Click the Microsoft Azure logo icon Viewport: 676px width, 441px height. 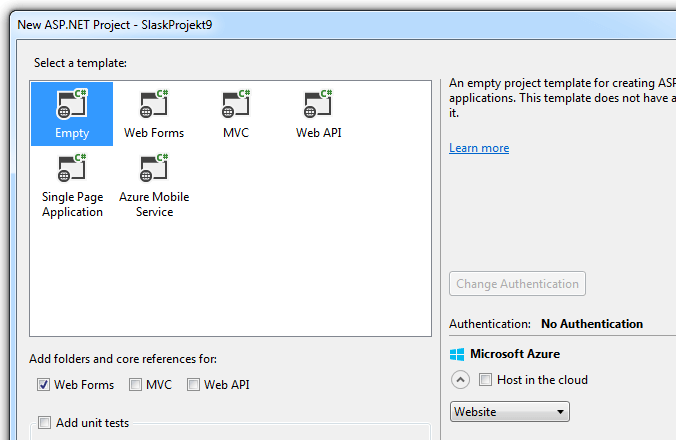tap(457, 354)
